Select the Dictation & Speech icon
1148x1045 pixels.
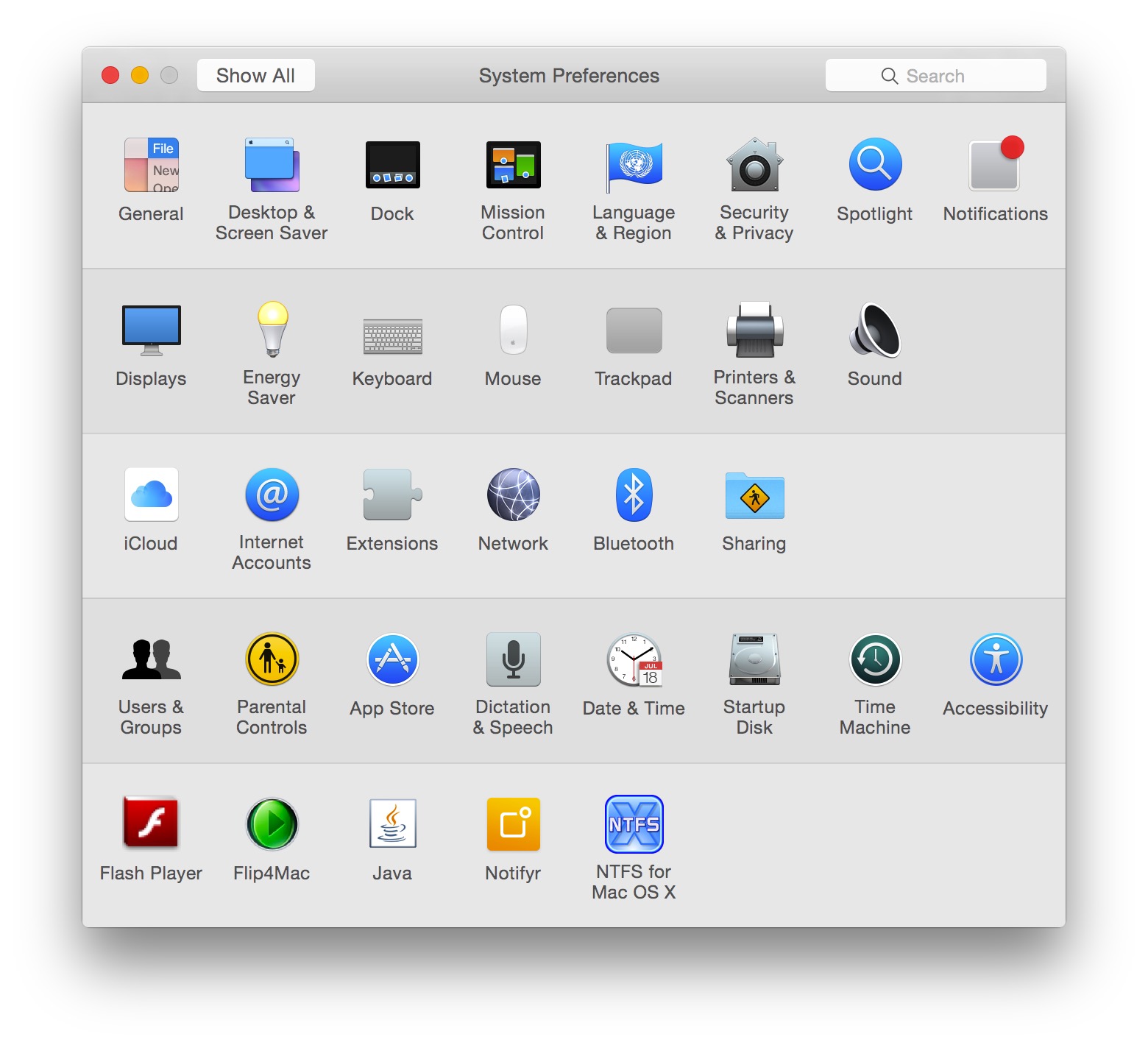pos(513,660)
